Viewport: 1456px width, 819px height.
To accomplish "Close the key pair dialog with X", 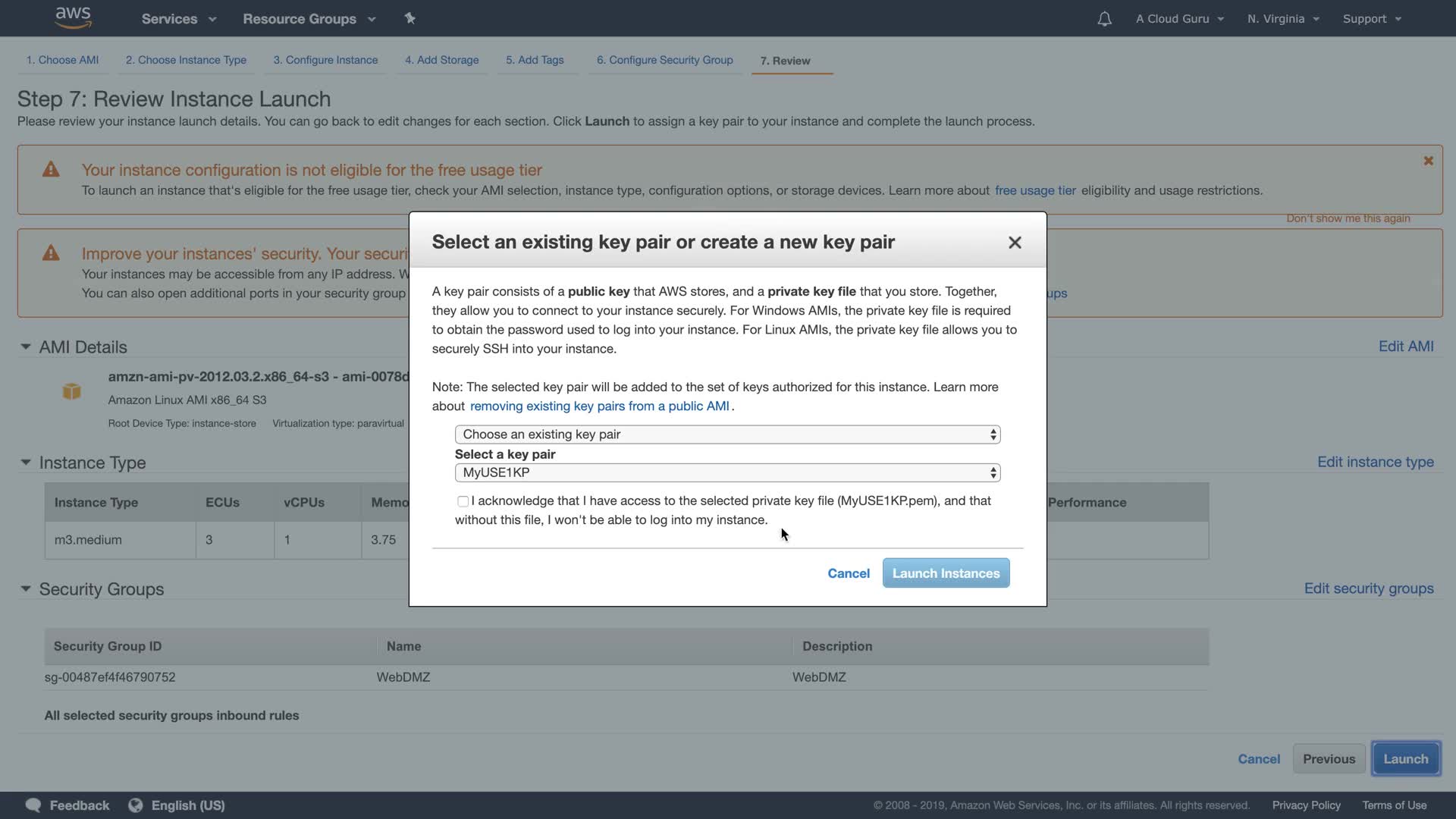I will point(1015,243).
